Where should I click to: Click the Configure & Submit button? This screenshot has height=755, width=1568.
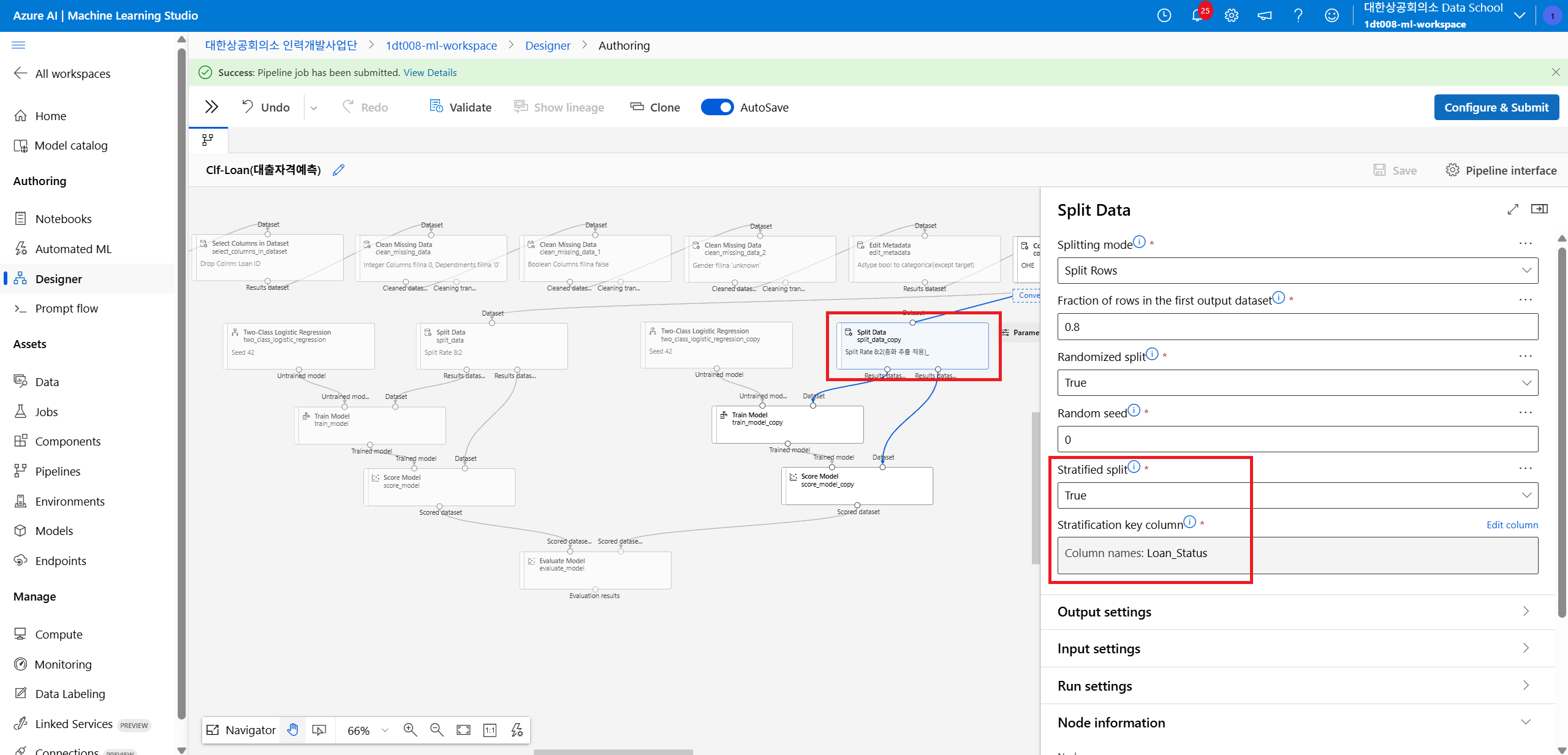1496,107
